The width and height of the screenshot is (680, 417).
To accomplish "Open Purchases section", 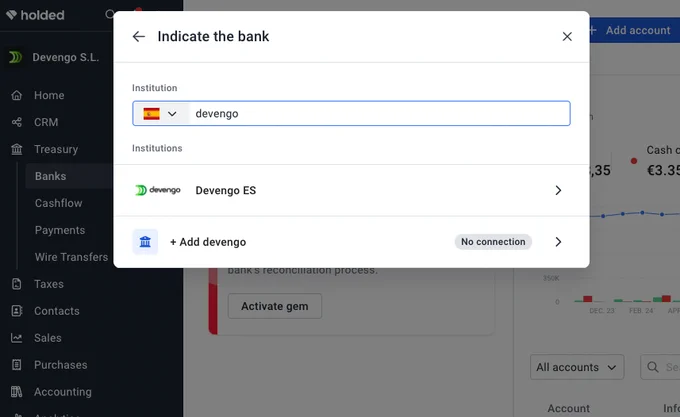I will 61,365.
